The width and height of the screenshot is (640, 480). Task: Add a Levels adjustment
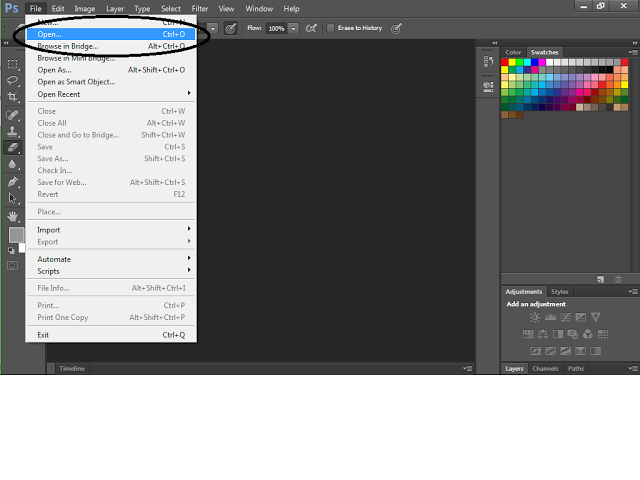(x=550, y=317)
